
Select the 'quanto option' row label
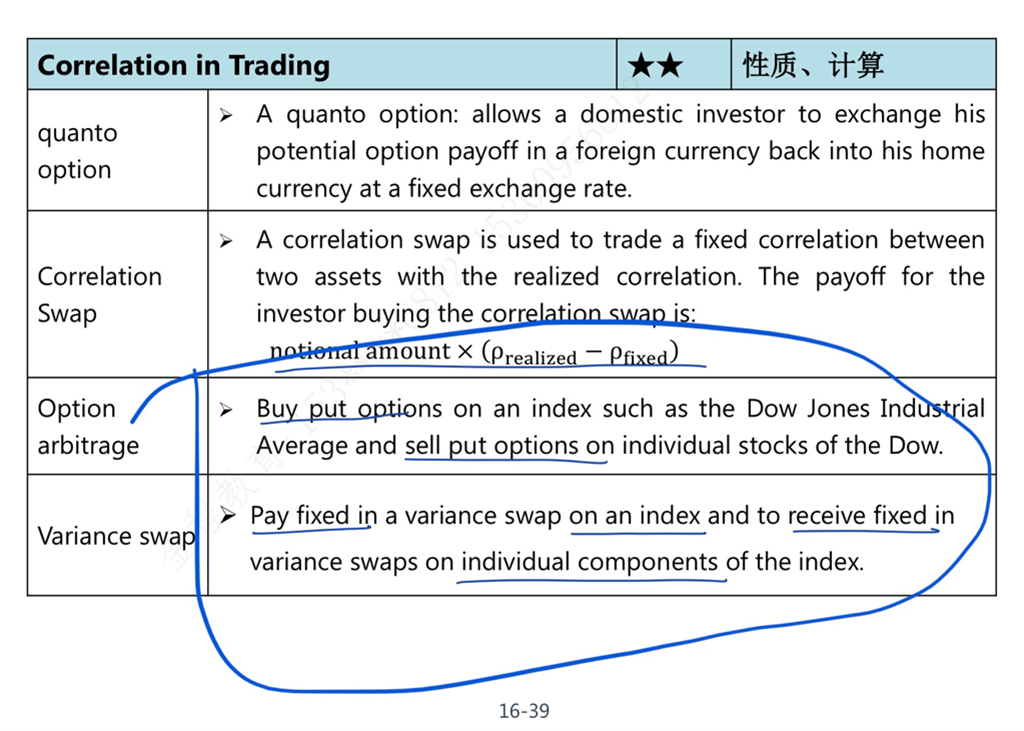click(x=78, y=151)
